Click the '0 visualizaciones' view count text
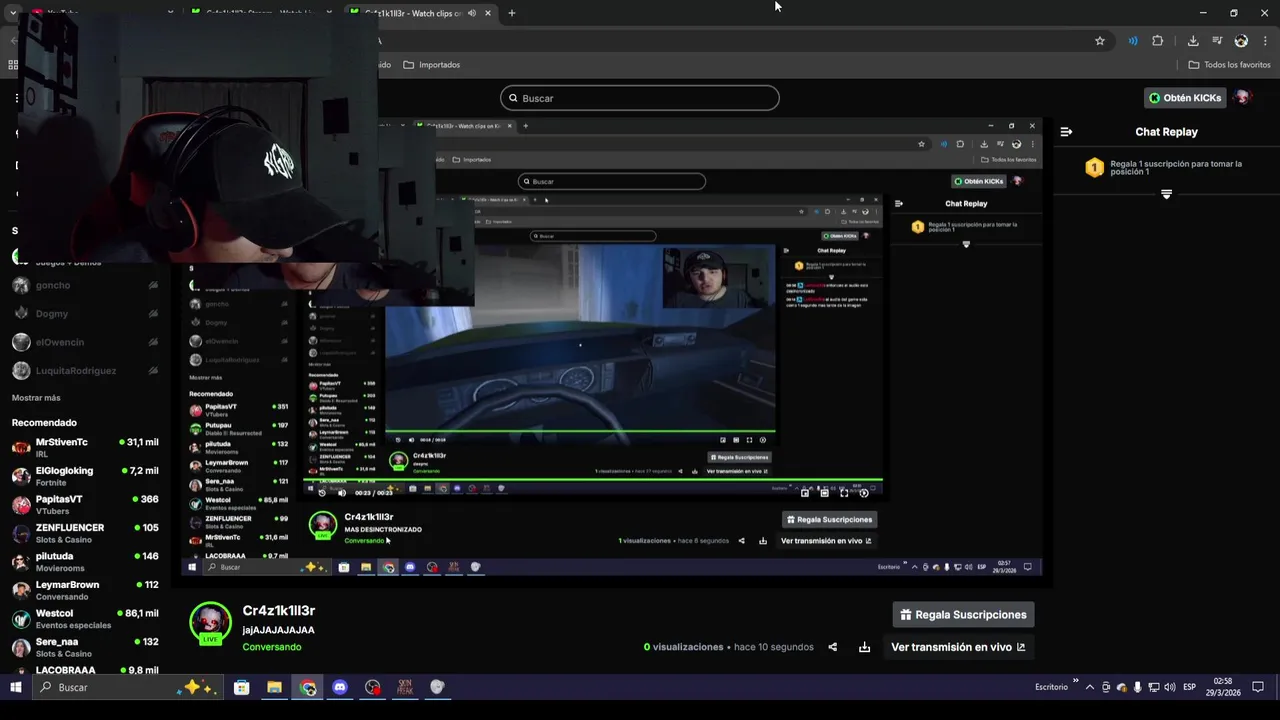The height and width of the screenshot is (720, 1280). (x=683, y=647)
